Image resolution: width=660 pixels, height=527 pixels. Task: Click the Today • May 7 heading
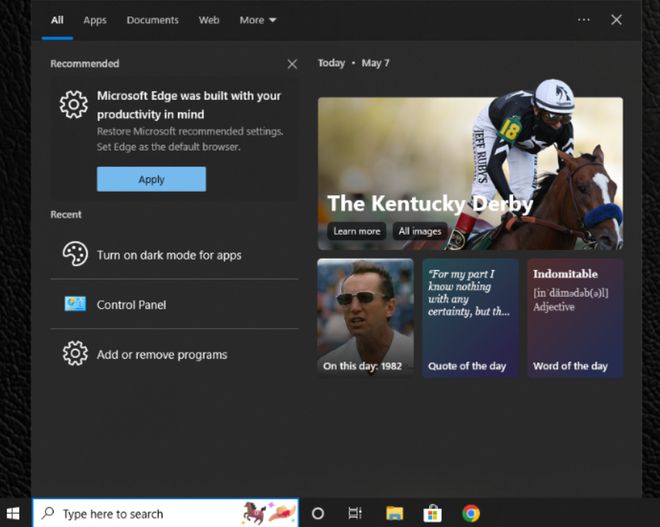(354, 63)
